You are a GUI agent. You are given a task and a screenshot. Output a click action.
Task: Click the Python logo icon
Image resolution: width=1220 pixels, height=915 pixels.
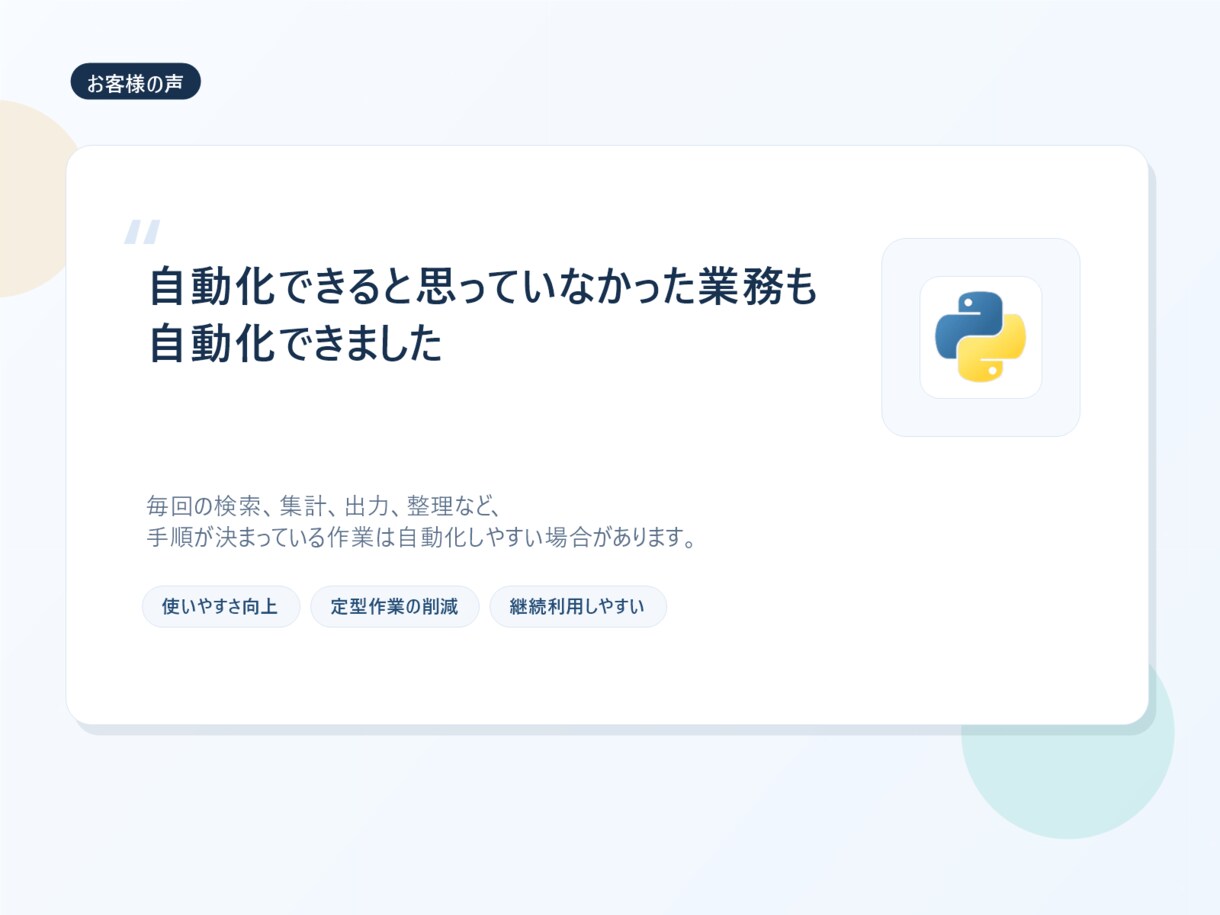[980, 337]
